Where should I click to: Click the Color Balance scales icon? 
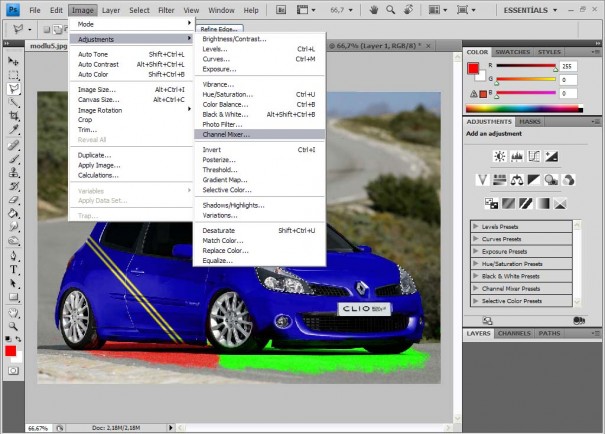point(517,180)
